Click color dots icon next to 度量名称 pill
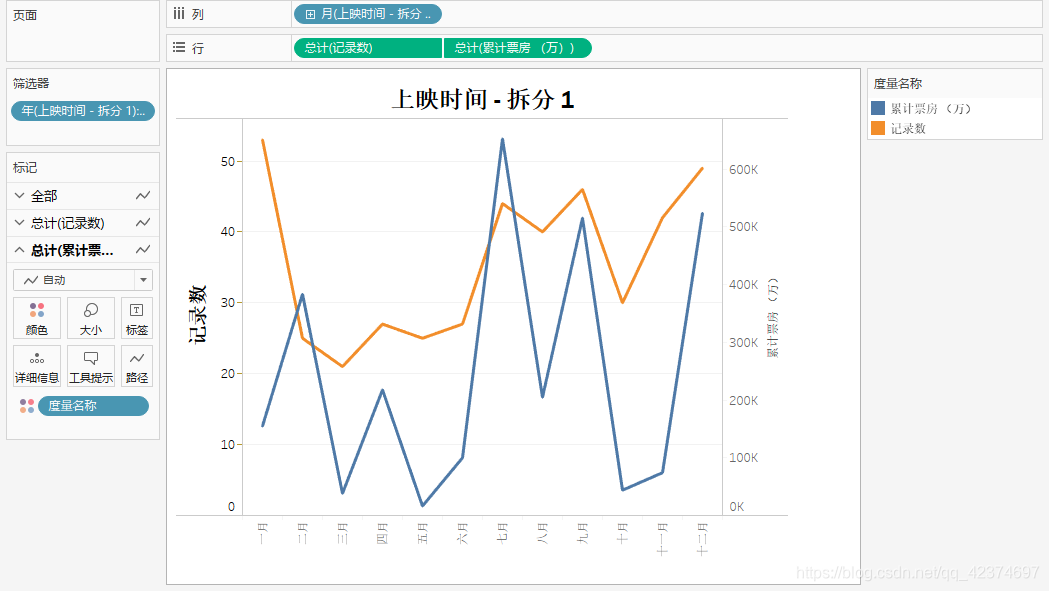 27,406
